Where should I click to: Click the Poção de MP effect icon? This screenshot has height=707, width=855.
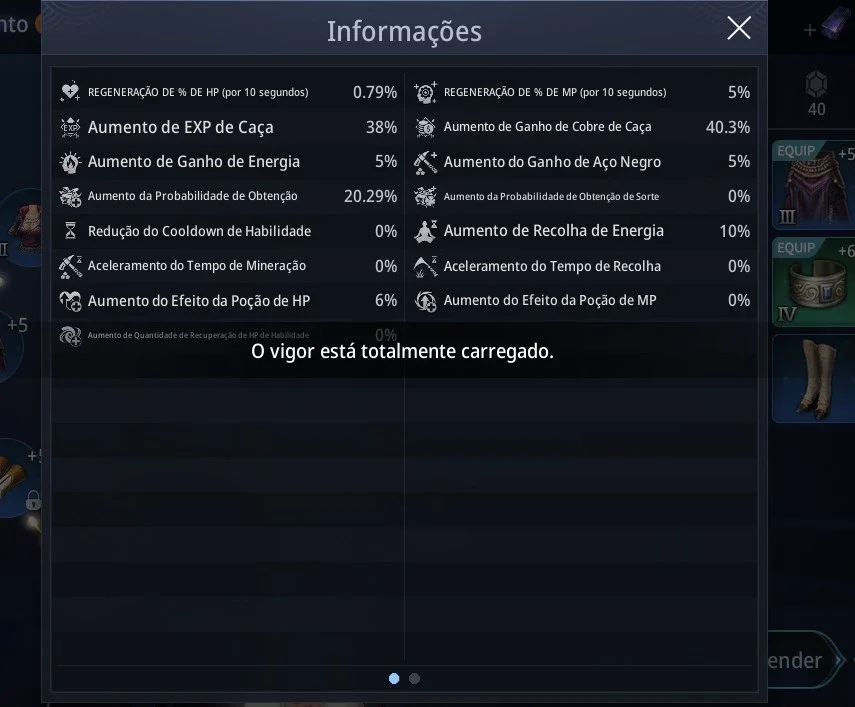tap(425, 300)
